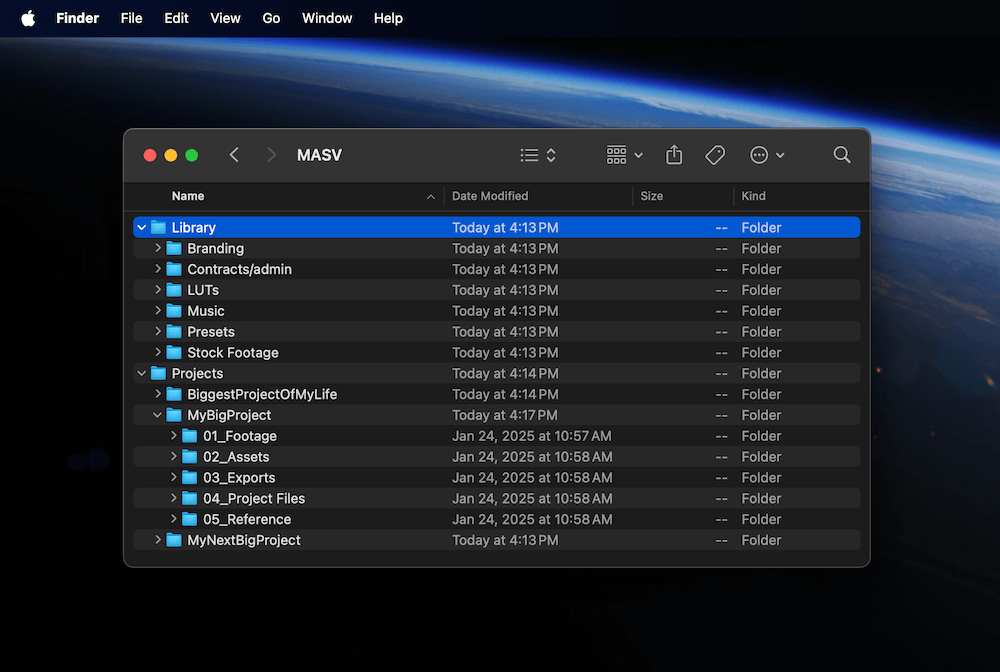1000x672 pixels.
Task: Expand the Stock Footage folder
Action: point(158,353)
